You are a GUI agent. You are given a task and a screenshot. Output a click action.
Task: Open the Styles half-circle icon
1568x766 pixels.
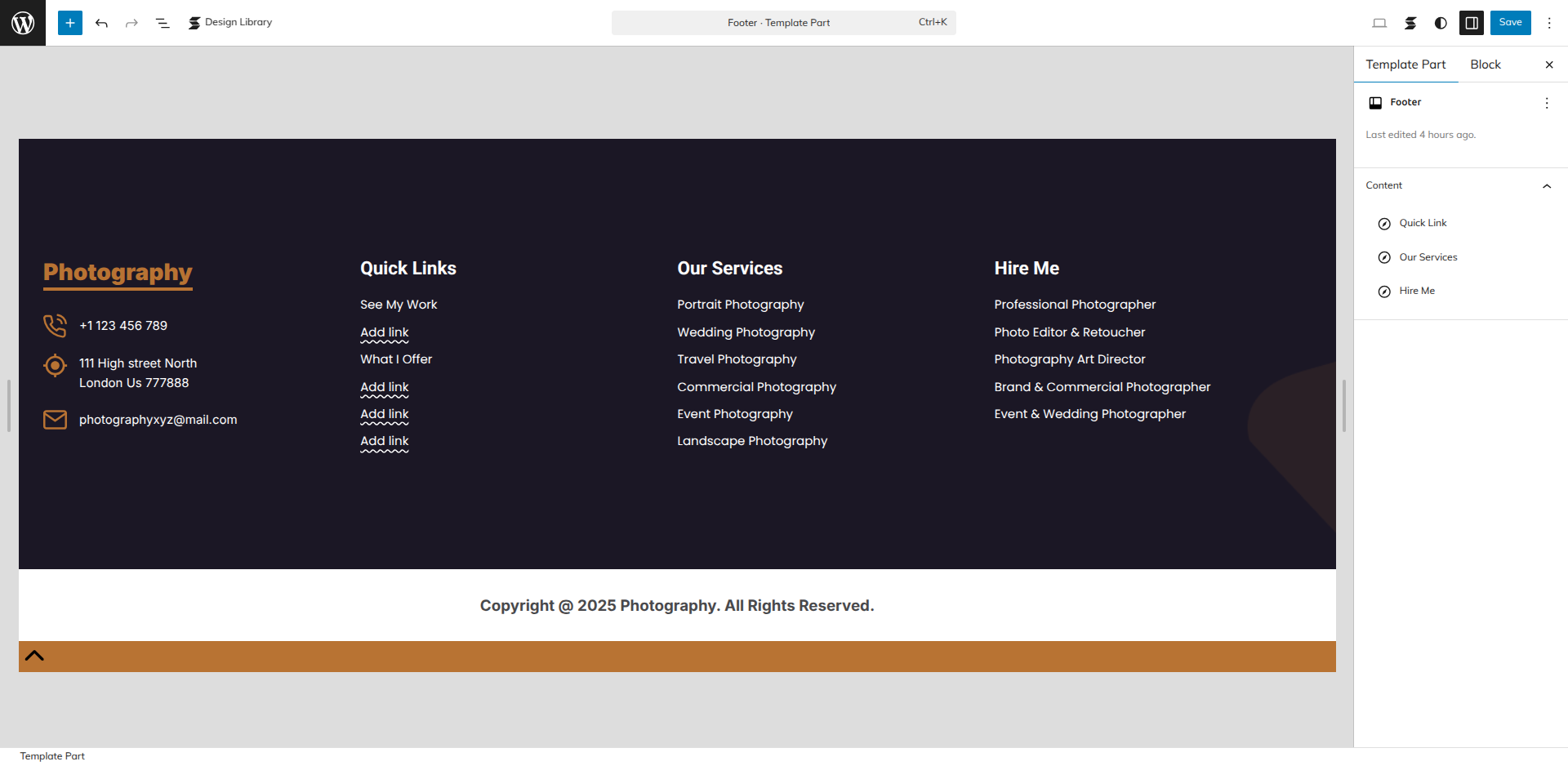pos(1441,23)
